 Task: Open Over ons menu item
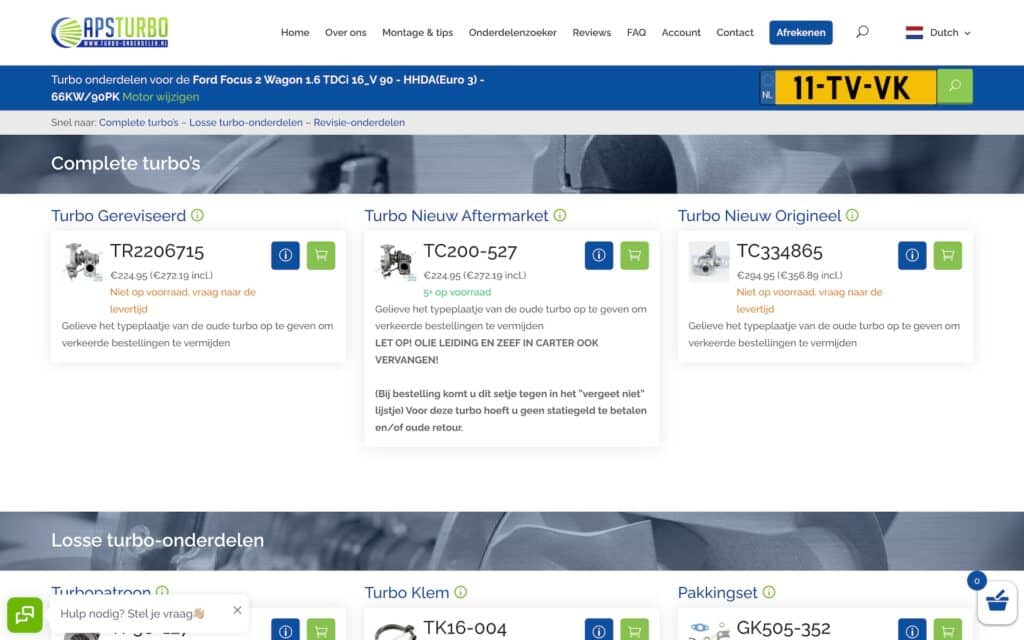coord(345,33)
